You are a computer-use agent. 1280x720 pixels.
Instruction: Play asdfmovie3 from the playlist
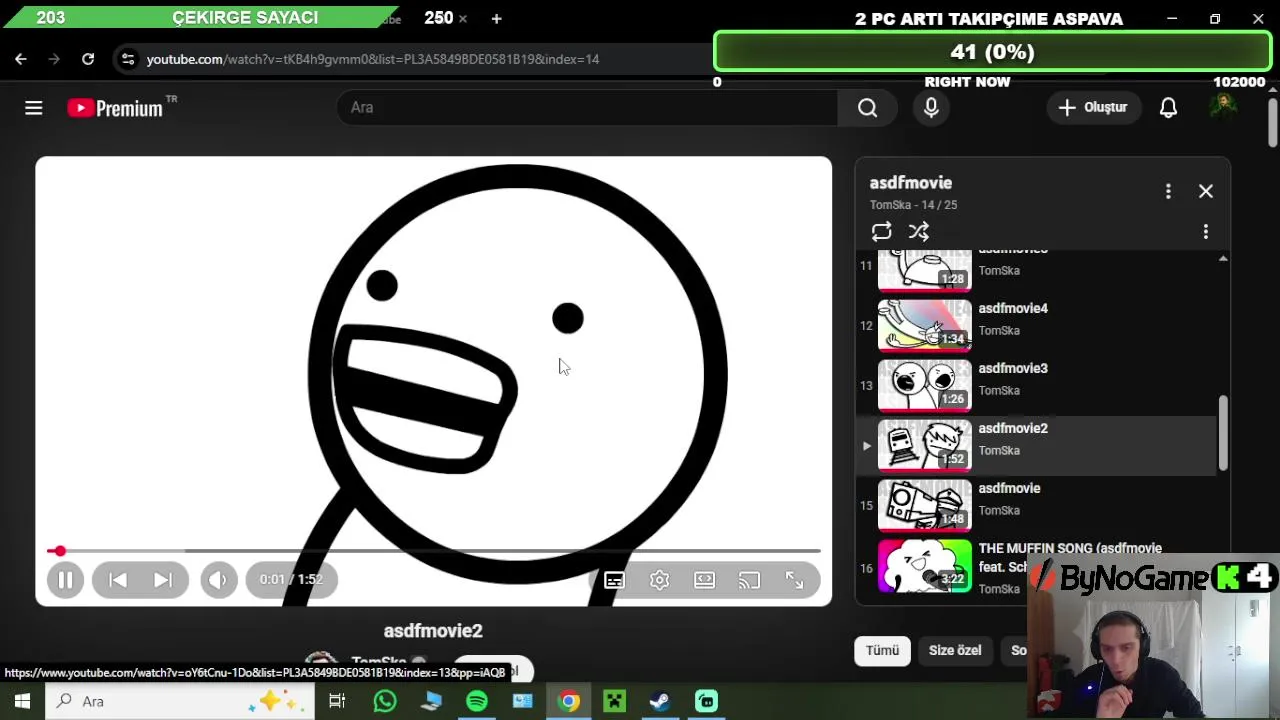click(x=1037, y=385)
